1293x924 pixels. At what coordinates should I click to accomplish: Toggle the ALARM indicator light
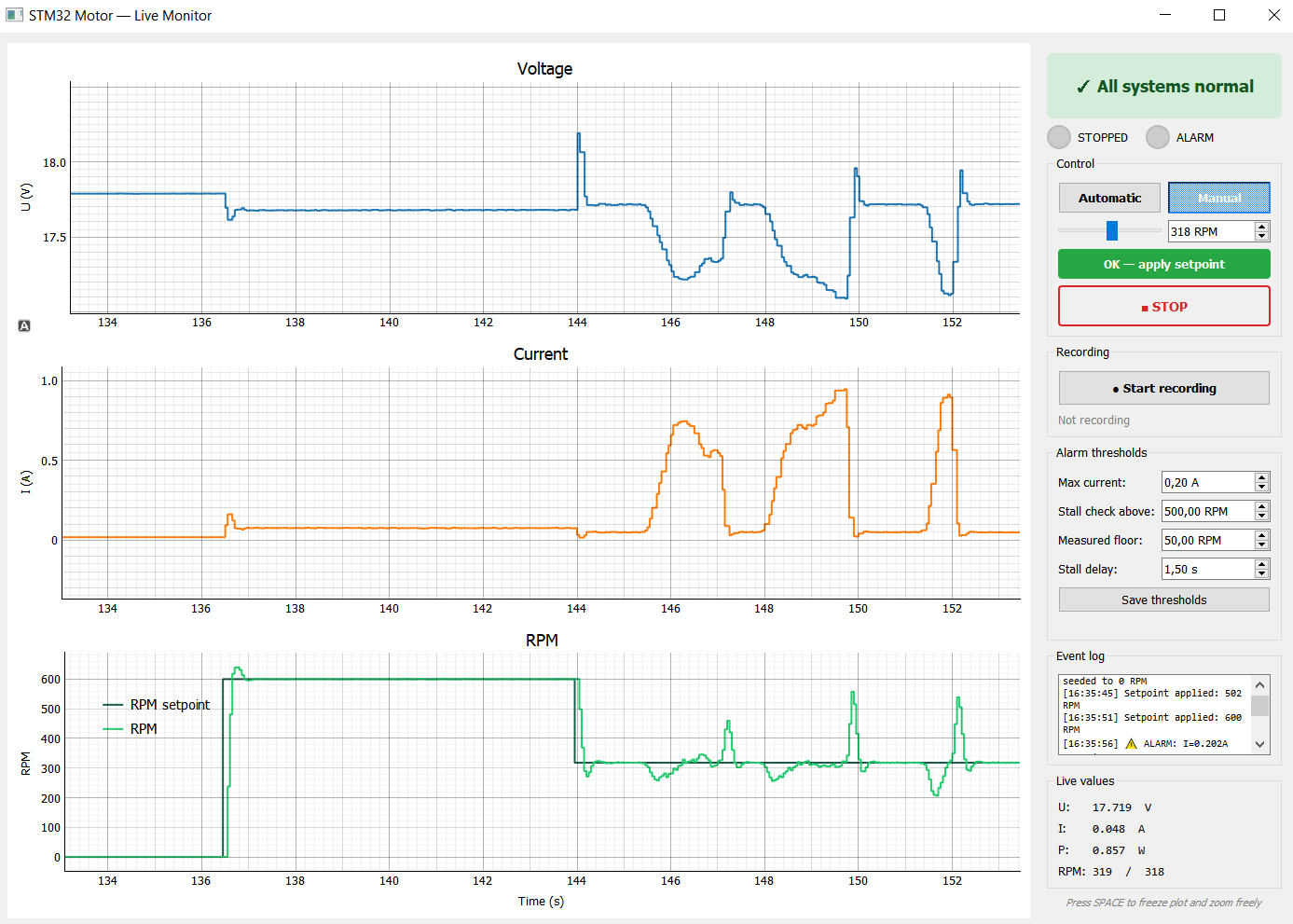[x=1158, y=137]
